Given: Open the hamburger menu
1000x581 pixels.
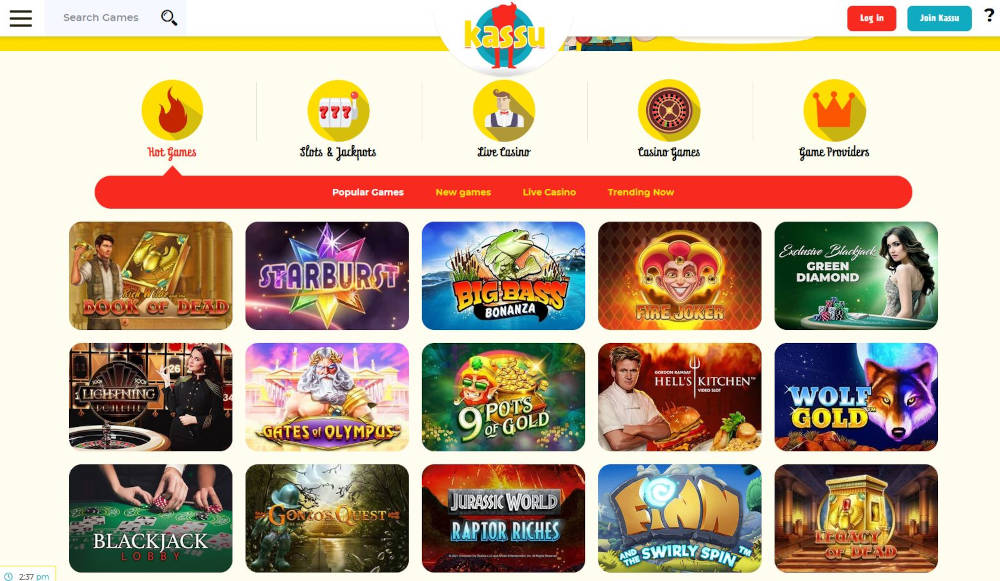Looking at the screenshot, I should click(x=20, y=18).
